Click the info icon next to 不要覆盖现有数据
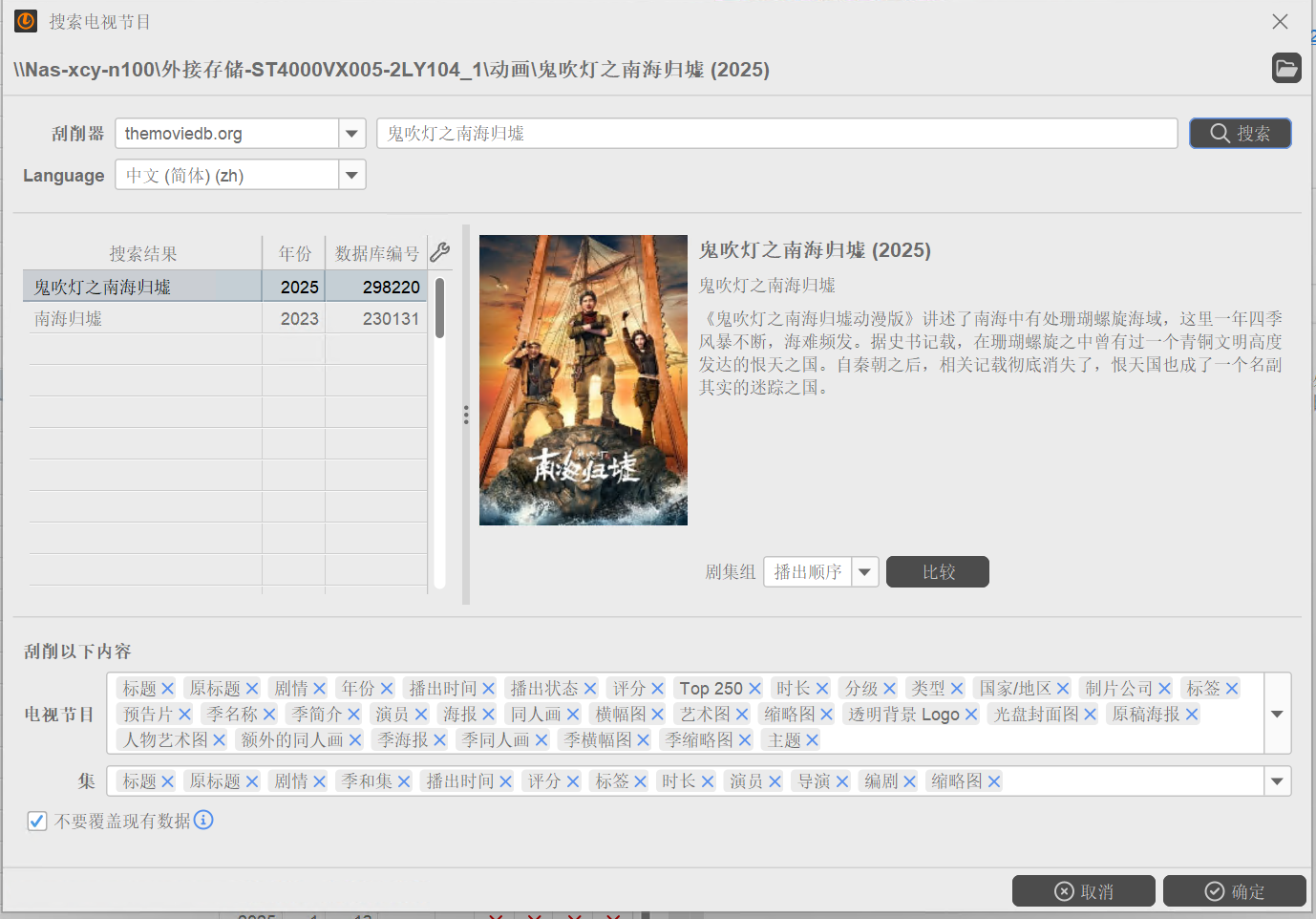The width and height of the screenshot is (1316, 919). coord(203,820)
